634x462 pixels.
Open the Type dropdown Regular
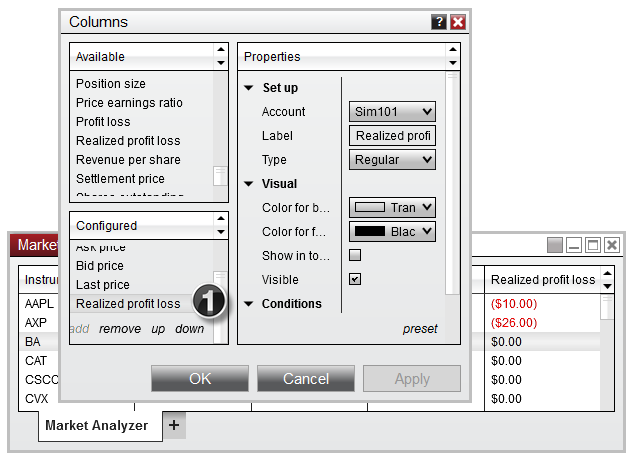point(392,160)
